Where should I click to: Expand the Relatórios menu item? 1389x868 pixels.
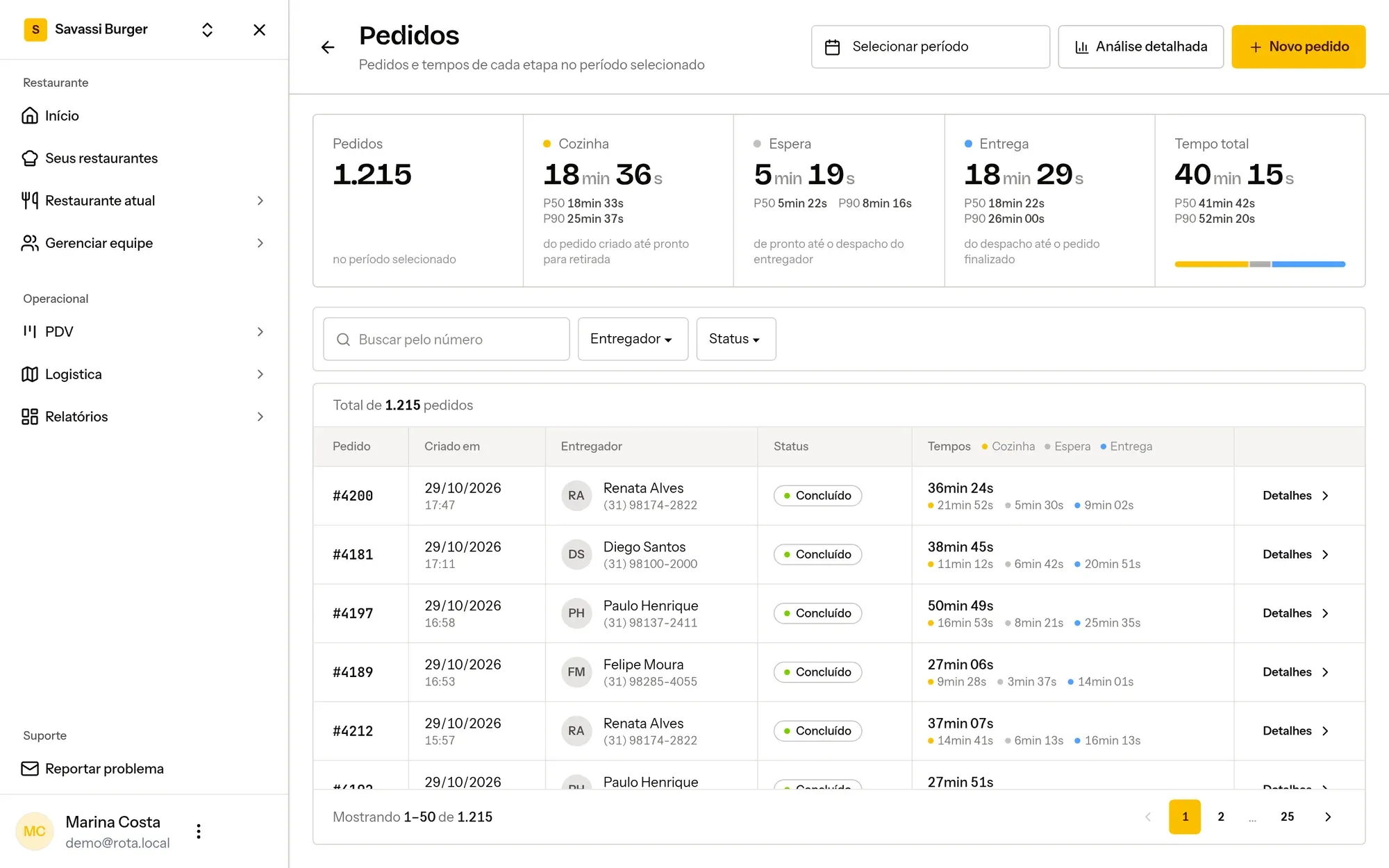pyautogui.click(x=144, y=417)
